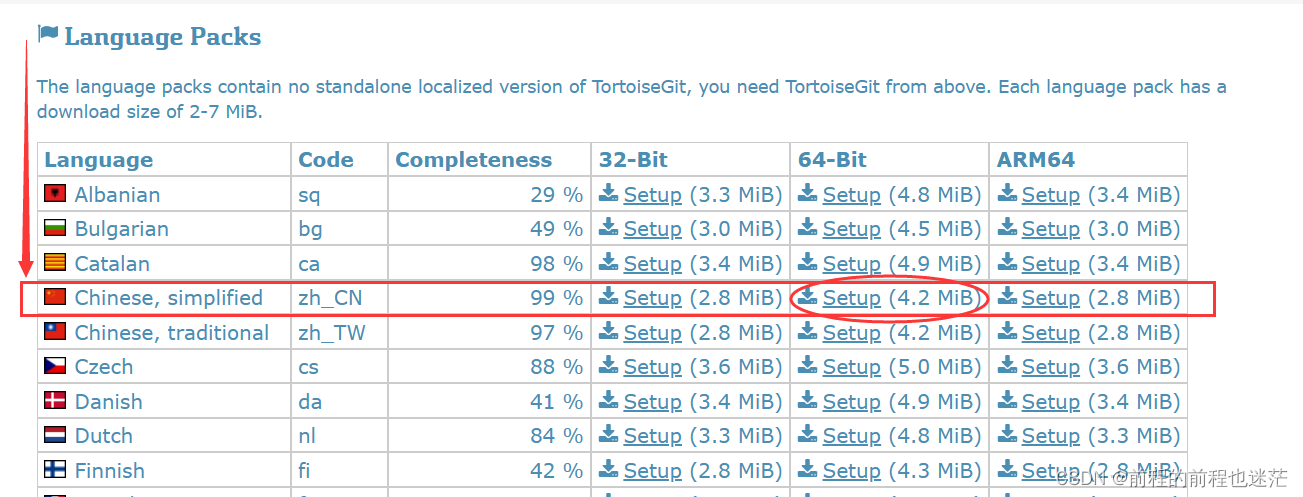Select the Bulgarian language name cell

click(165, 228)
